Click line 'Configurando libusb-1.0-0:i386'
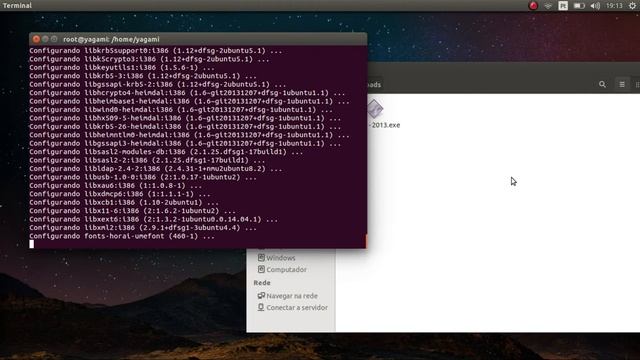Viewport: 640px width, 360px height. [x=143, y=177]
